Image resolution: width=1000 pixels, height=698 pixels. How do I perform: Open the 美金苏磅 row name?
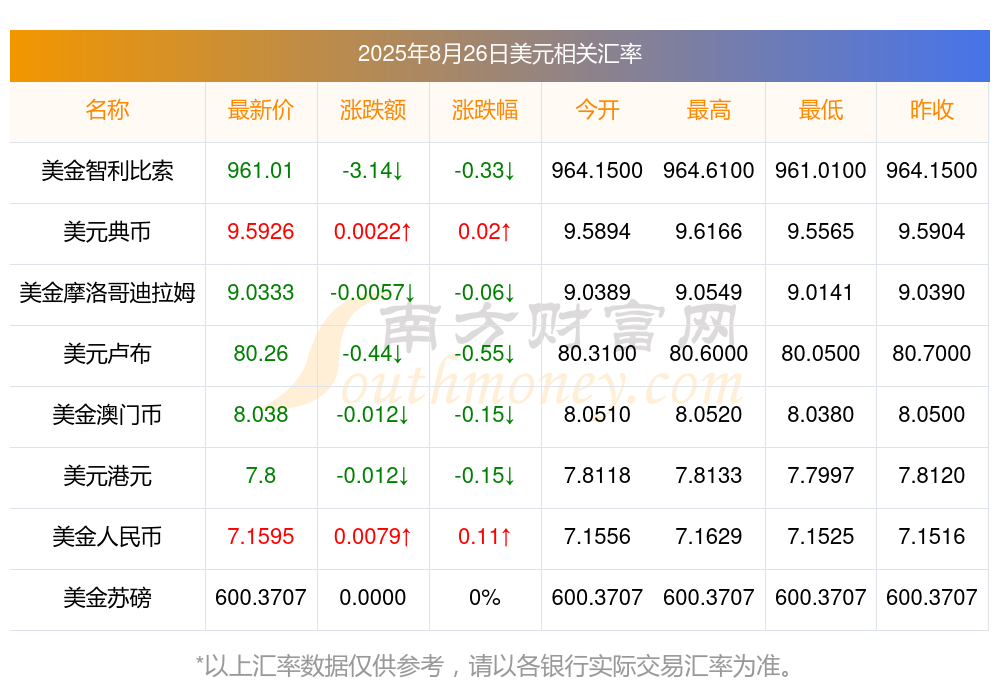[x=107, y=598]
